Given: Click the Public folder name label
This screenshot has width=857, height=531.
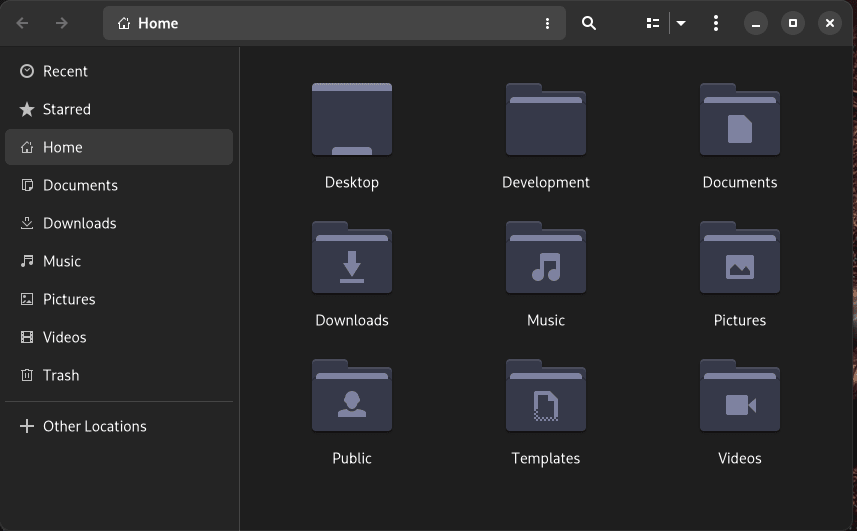Looking at the screenshot, I should [352, 458].
